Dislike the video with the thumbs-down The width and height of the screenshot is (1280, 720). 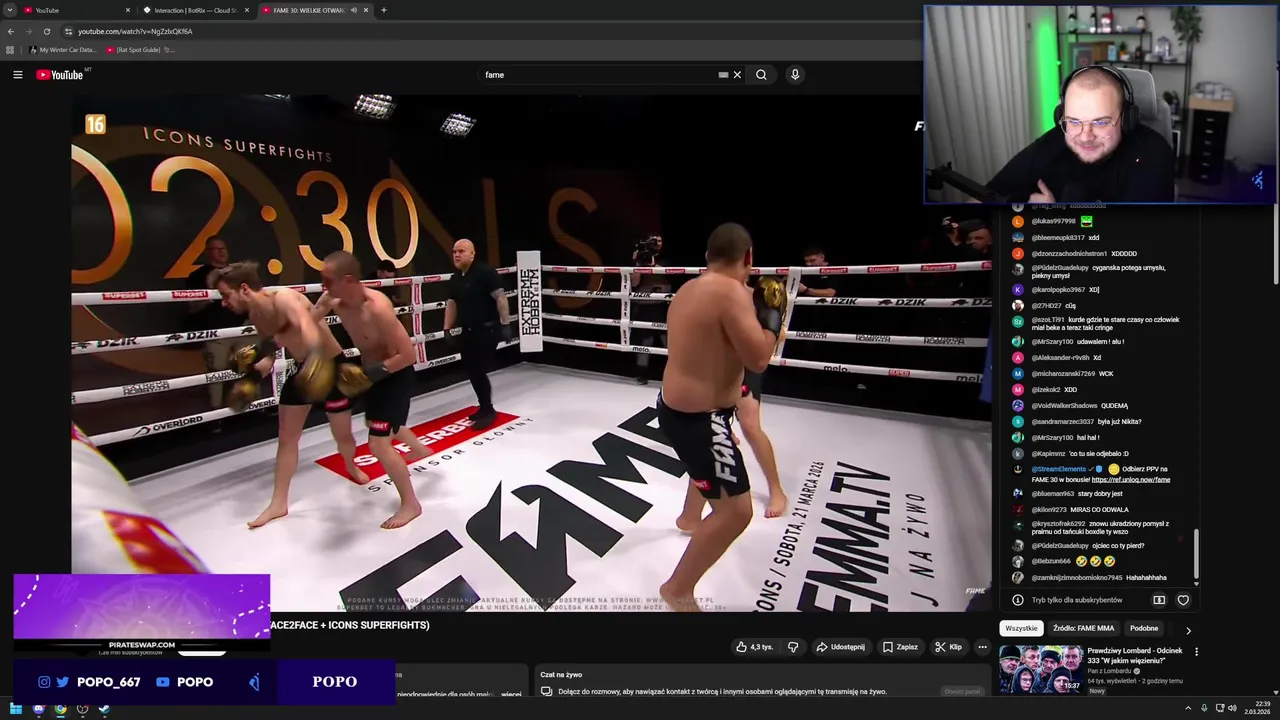793,647
